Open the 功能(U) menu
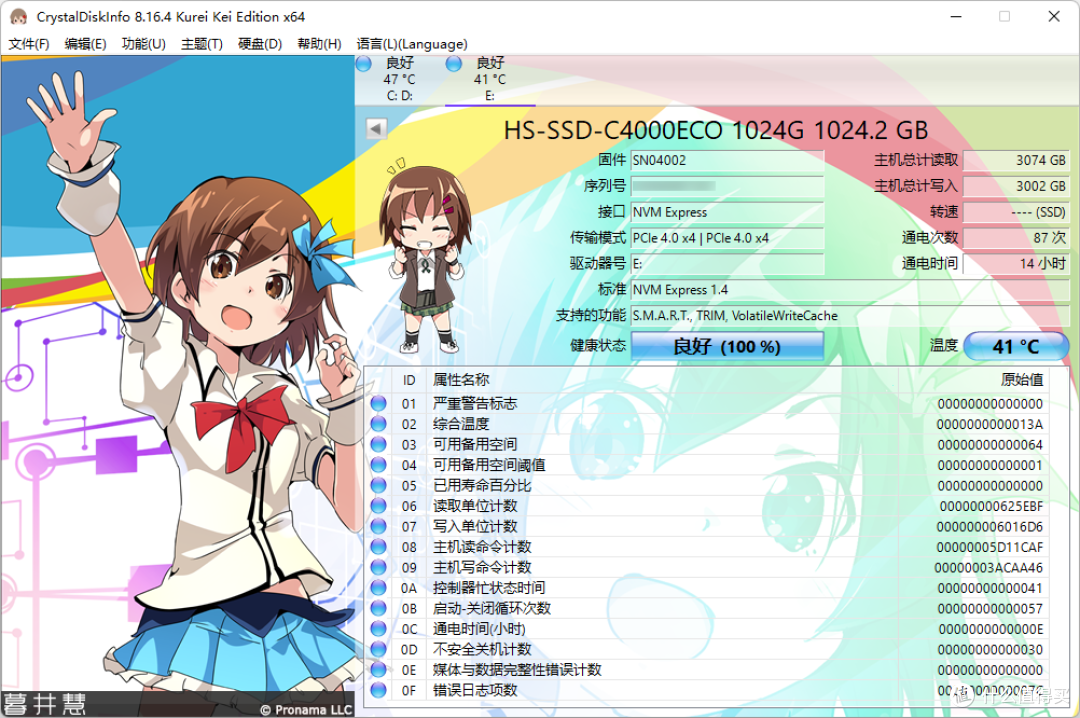 pos(143,44)
